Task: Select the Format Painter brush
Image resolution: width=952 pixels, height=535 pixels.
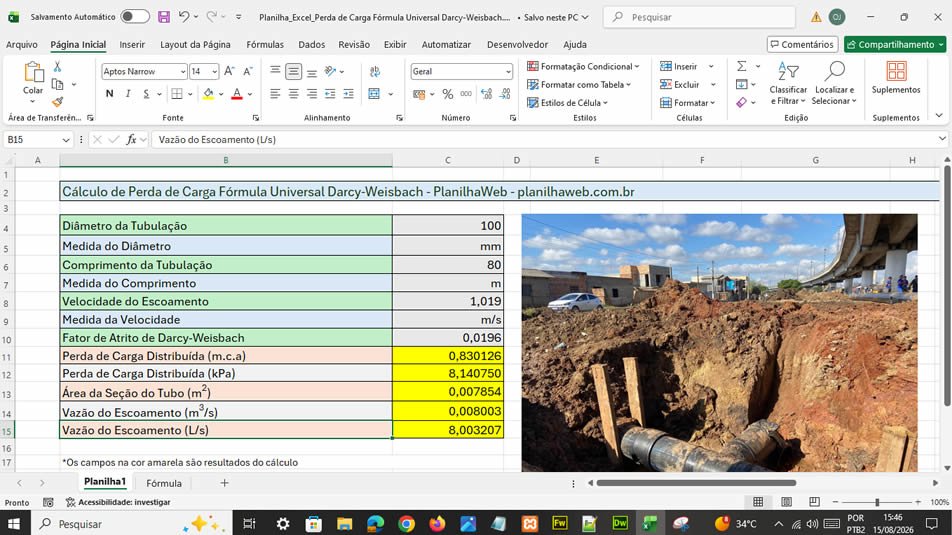Action: 58,101
